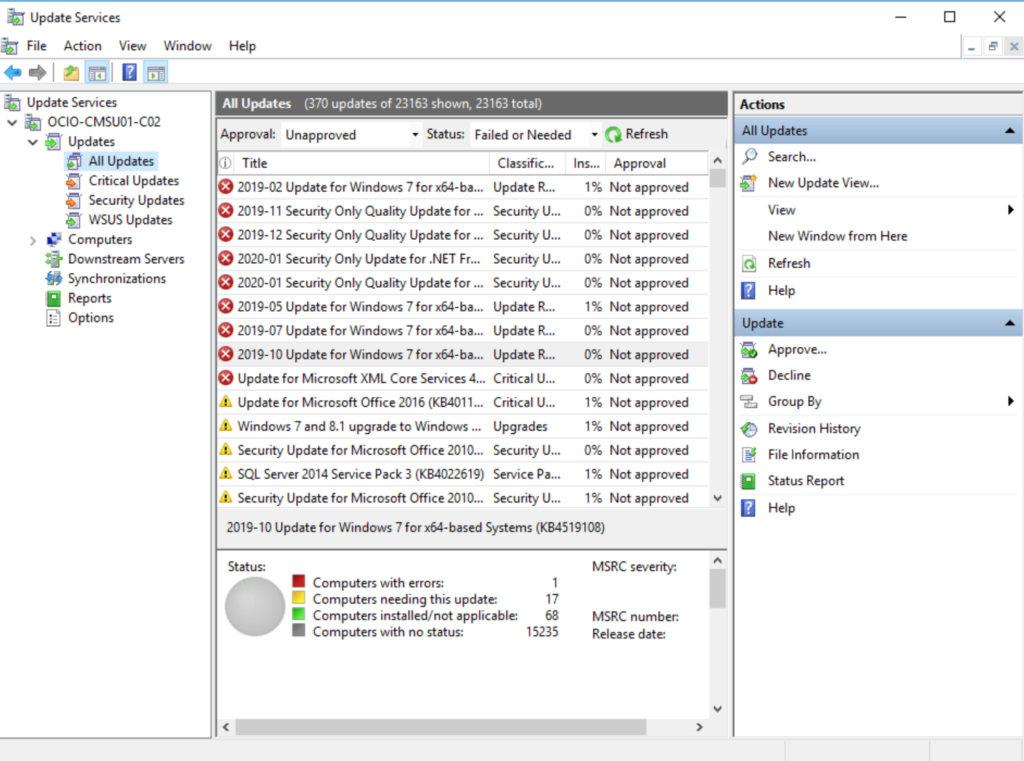Click the File Information icon
1024x761 pixels.
pos(749,455)
